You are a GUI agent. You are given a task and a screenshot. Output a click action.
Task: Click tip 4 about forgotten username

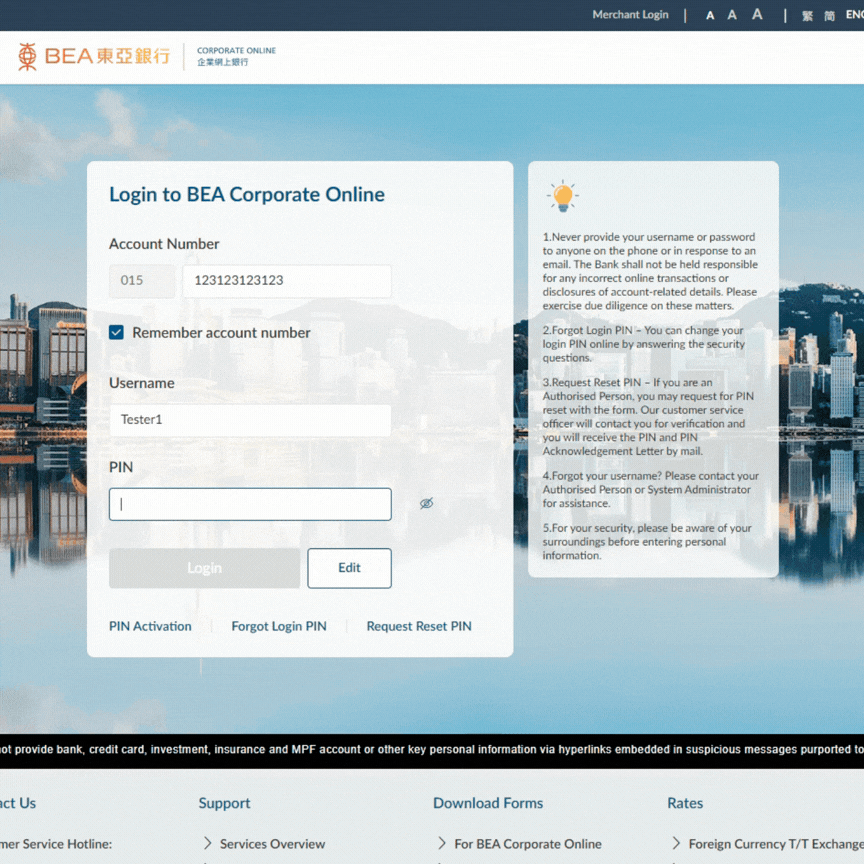coord(650,489)
